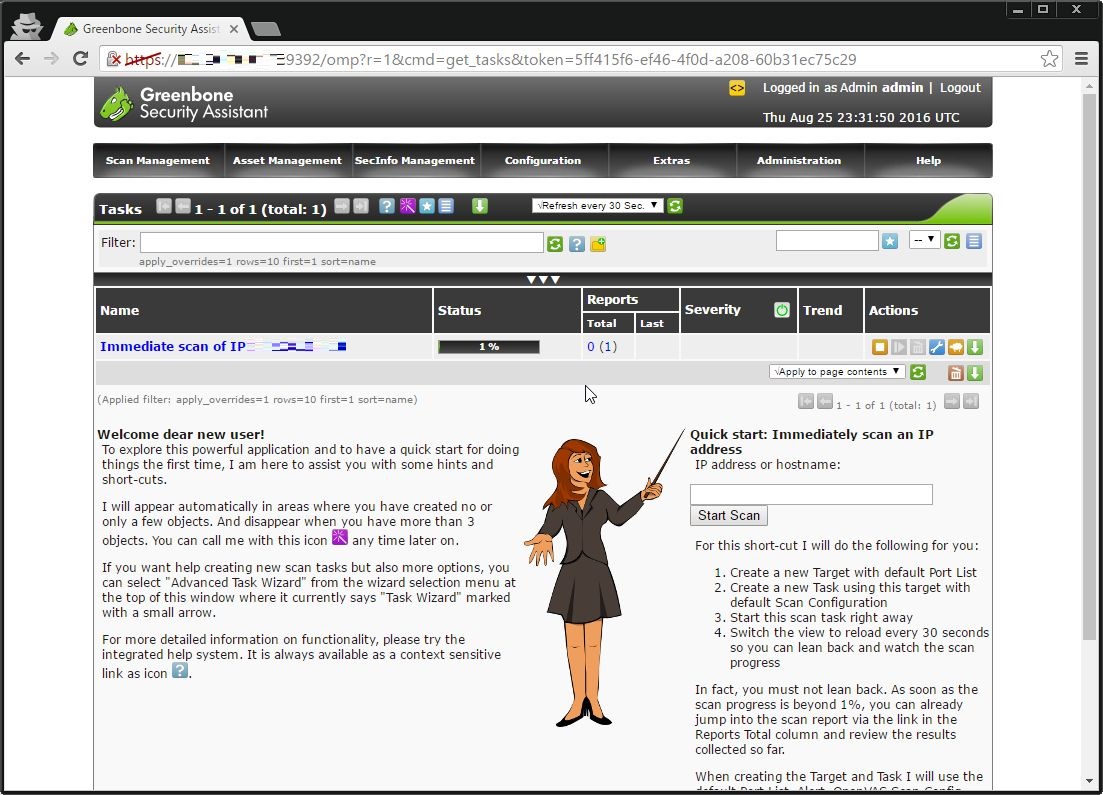
Task: Open the Configuration menu
Action: [x=543, y=160]
